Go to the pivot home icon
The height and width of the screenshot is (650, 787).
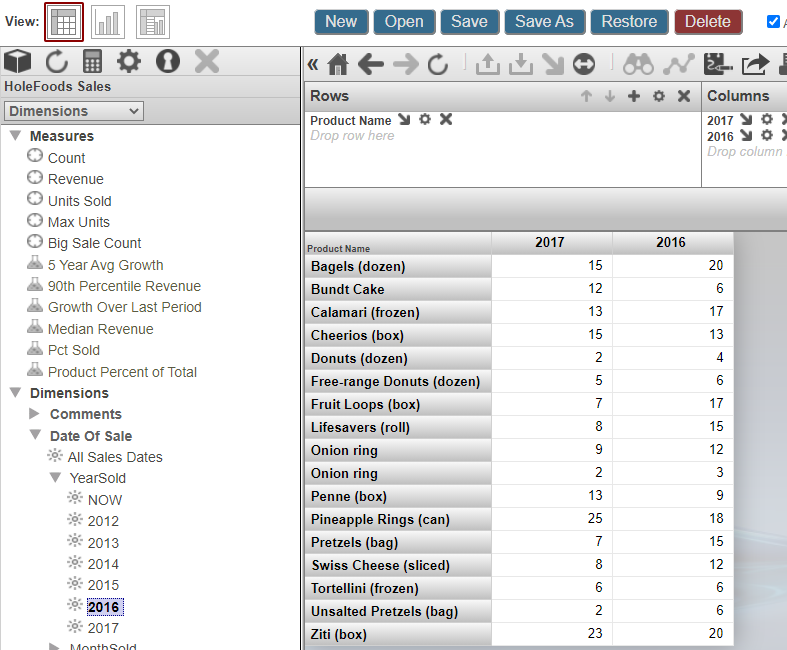point(338,64)
